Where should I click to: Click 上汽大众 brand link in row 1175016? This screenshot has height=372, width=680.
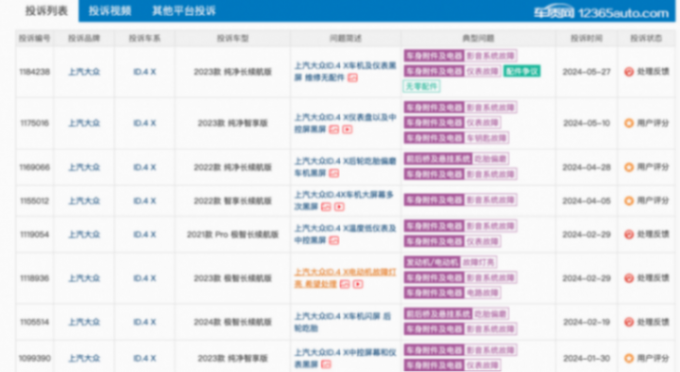pos(84,123)
